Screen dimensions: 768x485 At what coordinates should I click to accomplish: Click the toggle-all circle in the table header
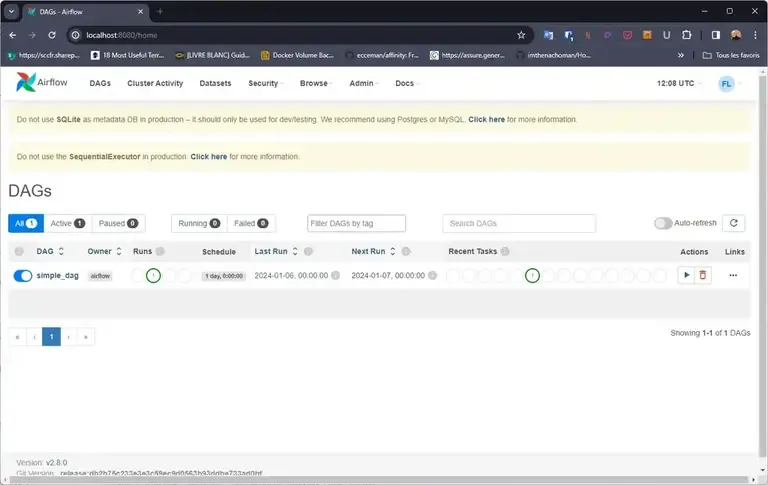(x=19, y=251)
